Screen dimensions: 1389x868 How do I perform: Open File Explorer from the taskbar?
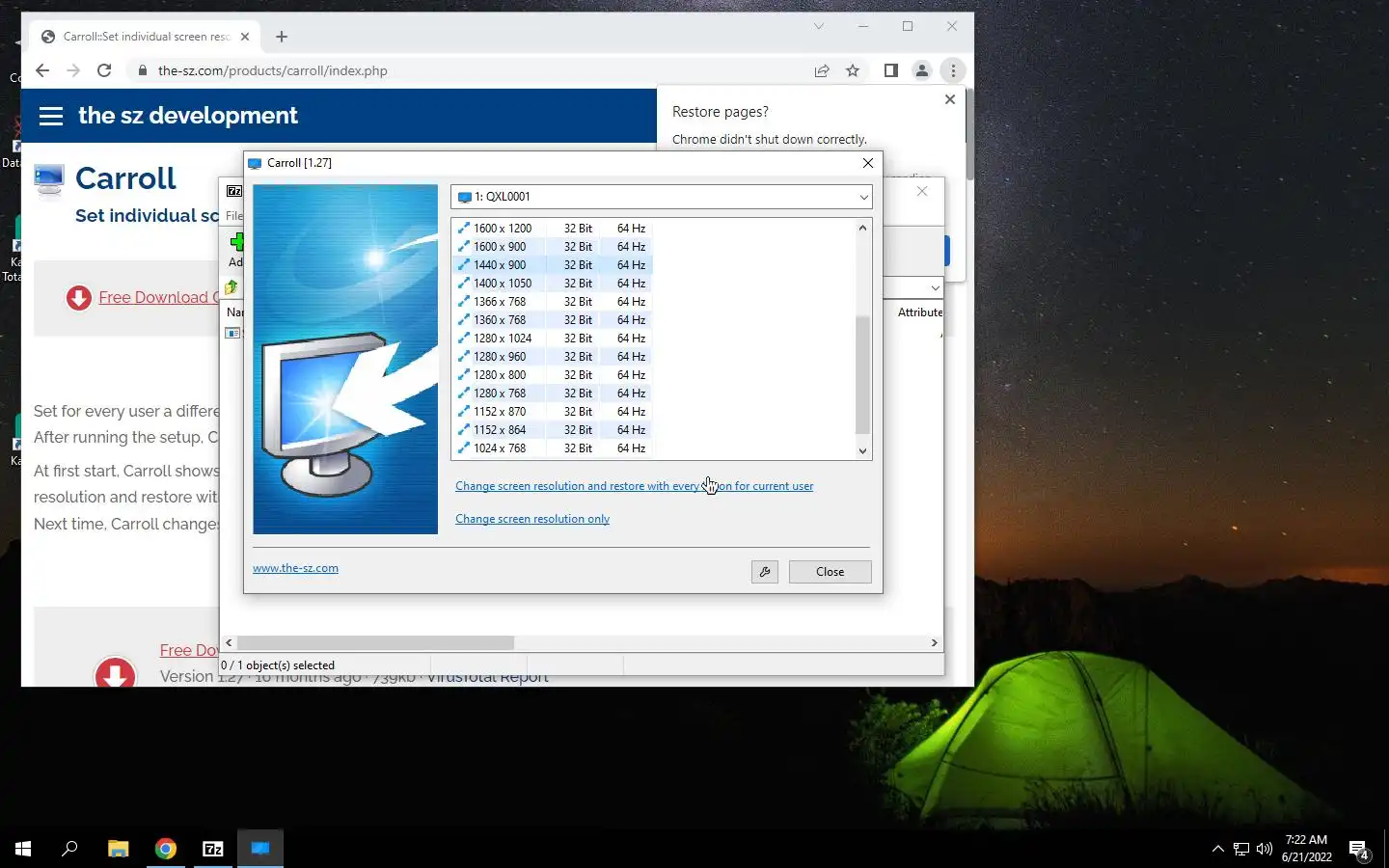coord(118,849)
